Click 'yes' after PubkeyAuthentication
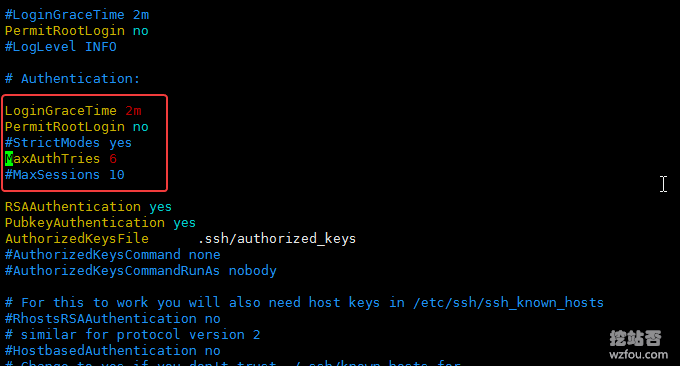The width and height of the screenshot is (680, 366). pyautogui.click(x=184, y=223)
